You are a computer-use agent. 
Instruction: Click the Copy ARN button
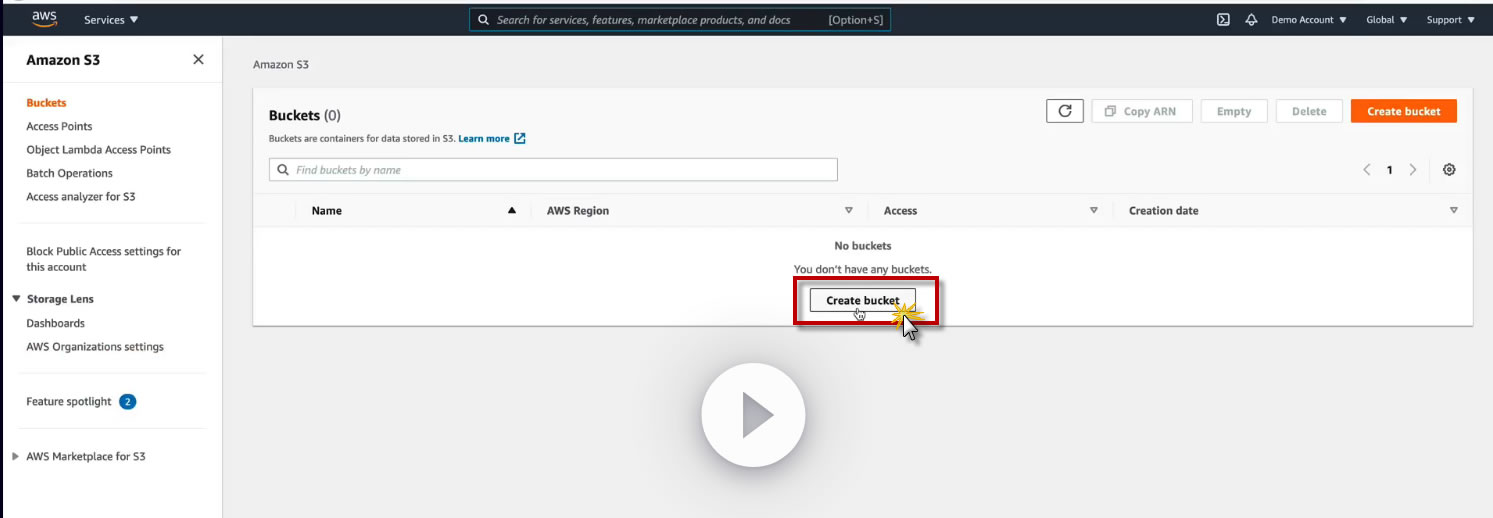(x=1142, y=111)
